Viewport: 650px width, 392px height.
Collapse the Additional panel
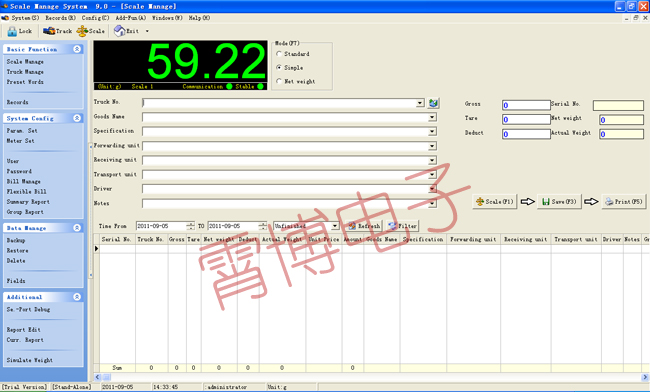click(x=77, y=297)
